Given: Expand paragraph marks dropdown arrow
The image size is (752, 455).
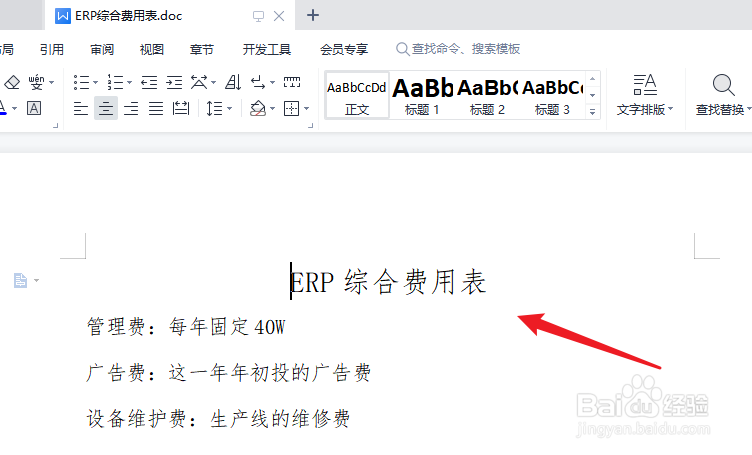Looking at the screenshot, I should click(x=272, y=82).
